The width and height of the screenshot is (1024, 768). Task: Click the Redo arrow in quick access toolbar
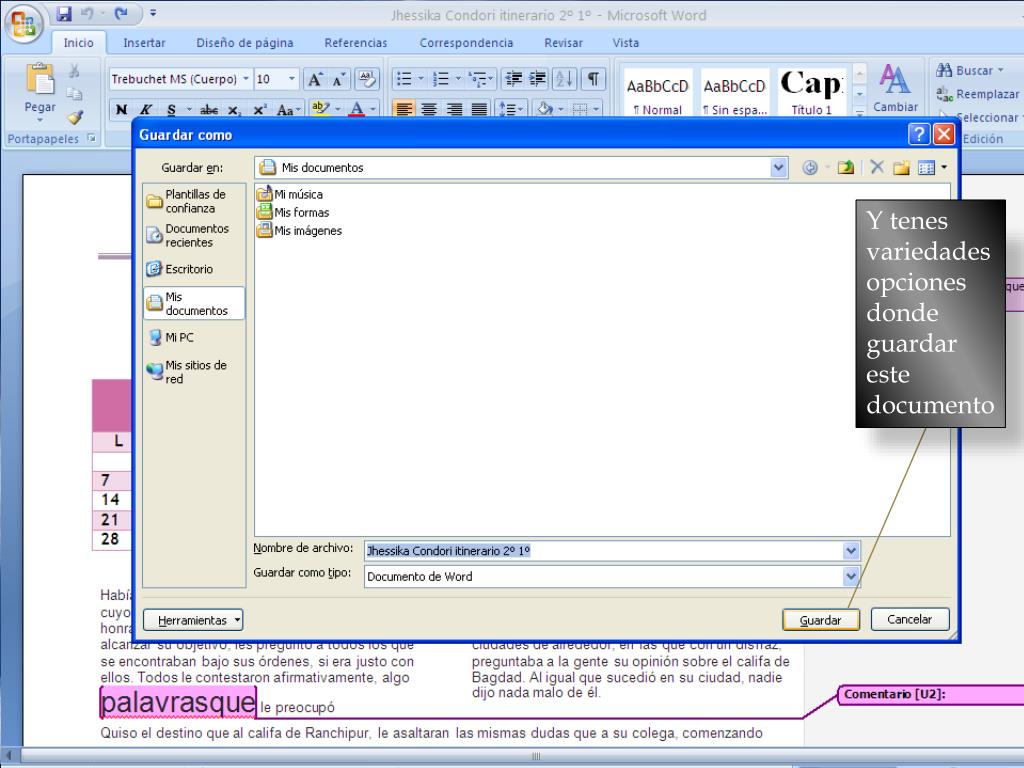(x=121, y=13)
